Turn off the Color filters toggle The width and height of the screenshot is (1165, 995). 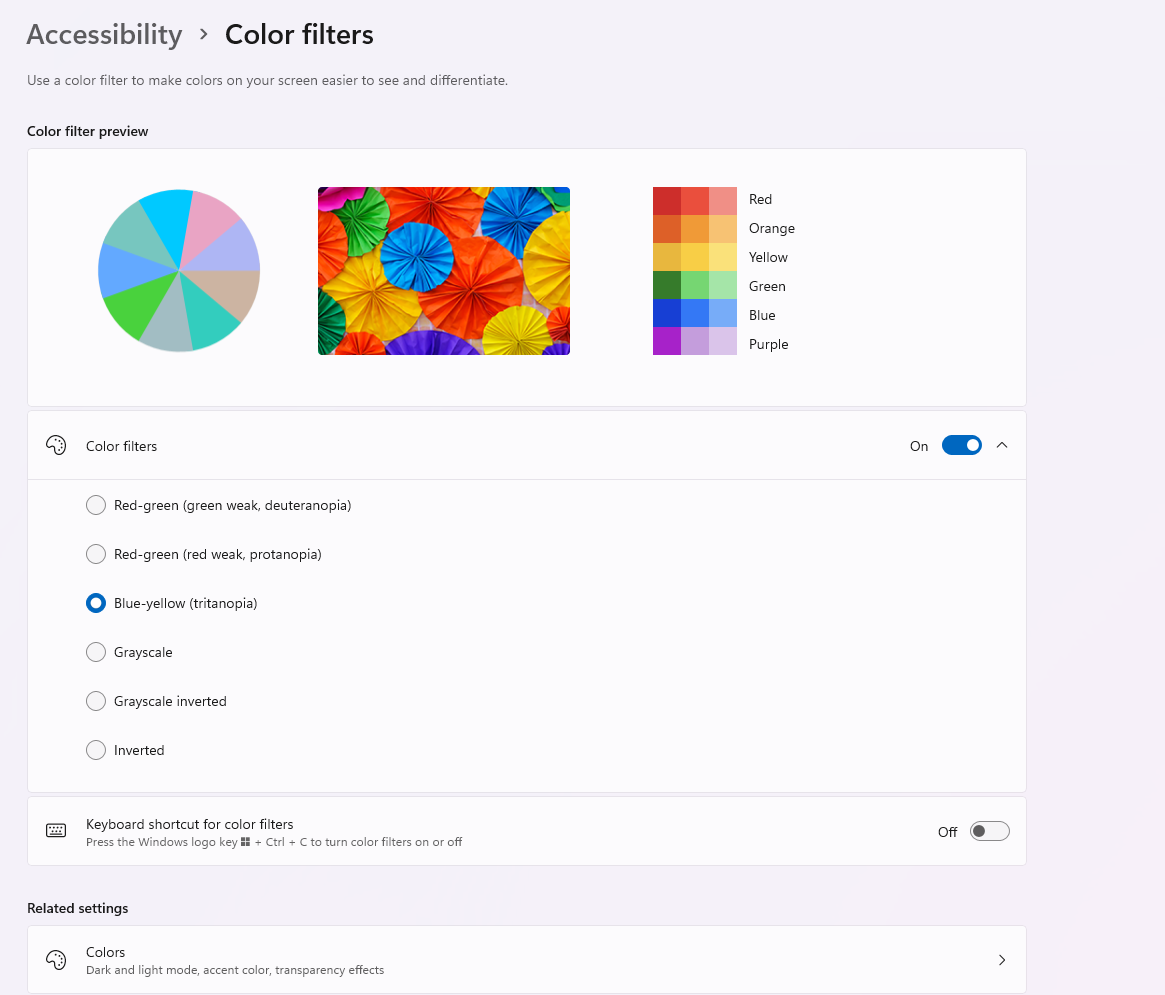tap(961, 445)
